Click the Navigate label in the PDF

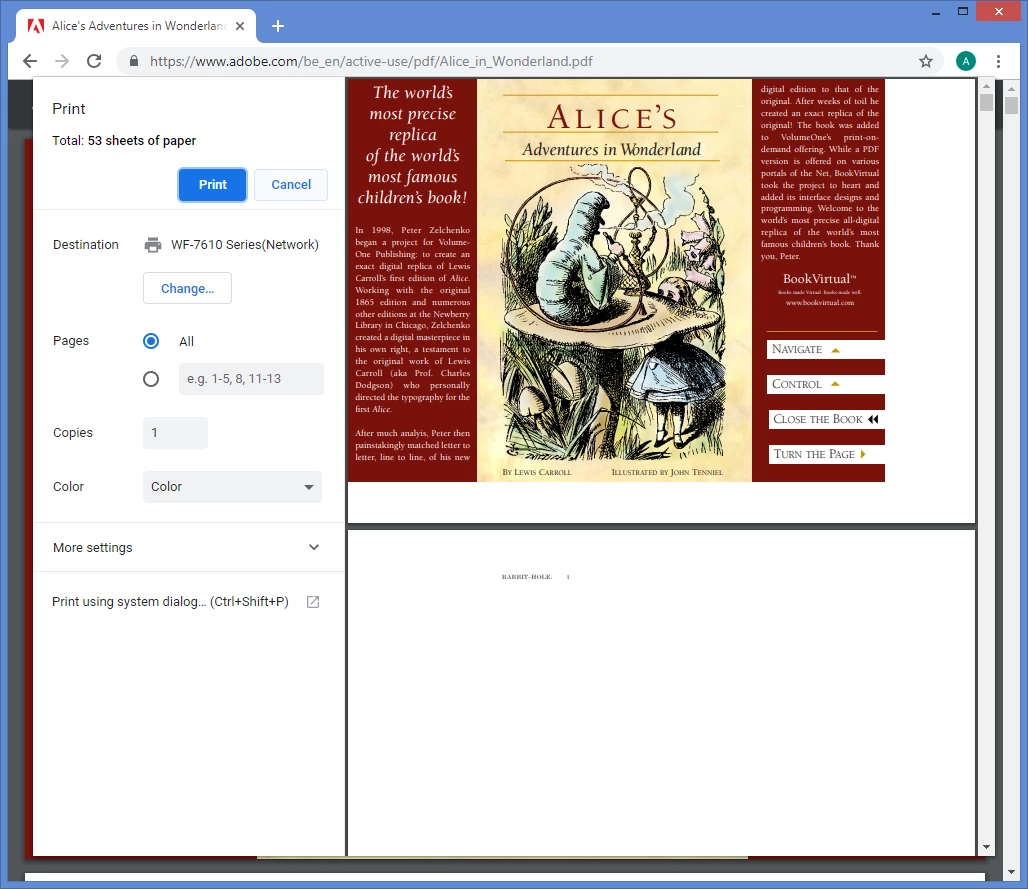point(797,349)
